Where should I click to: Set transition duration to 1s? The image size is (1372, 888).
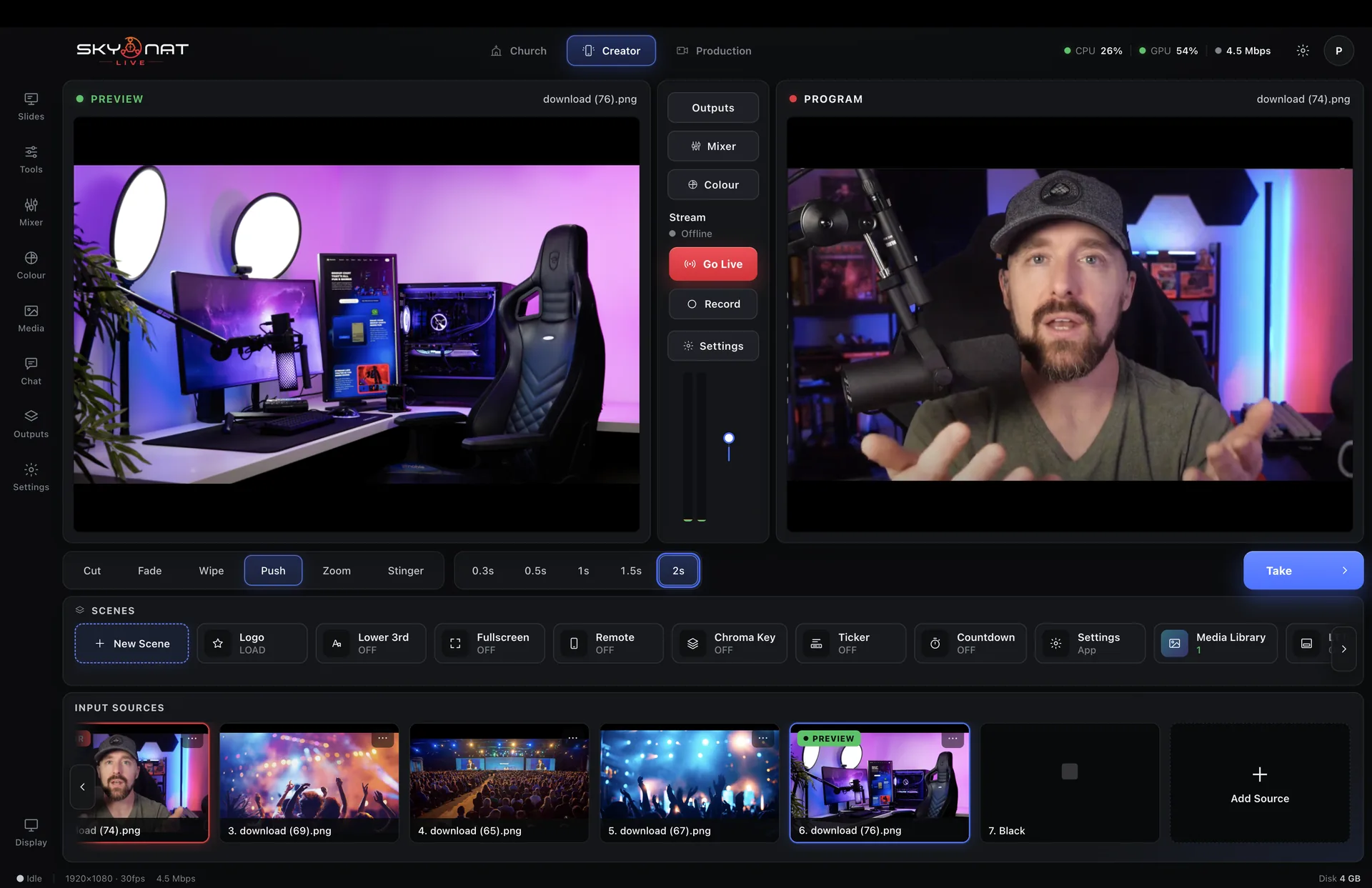pos(583,571)
